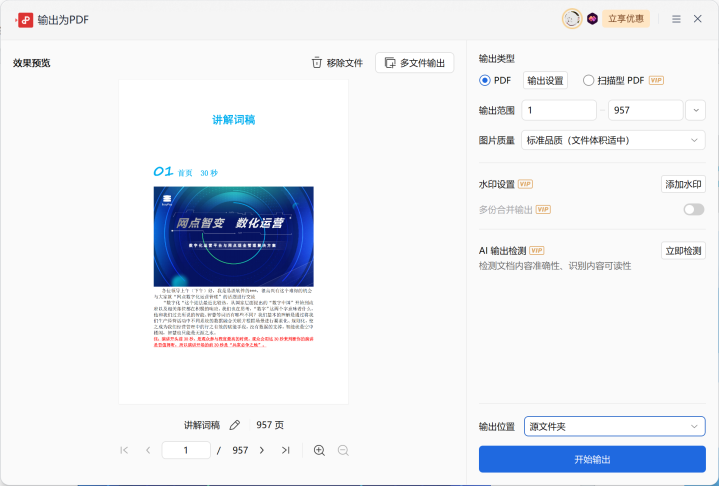Go to the previous preview page

pos(148,450)
